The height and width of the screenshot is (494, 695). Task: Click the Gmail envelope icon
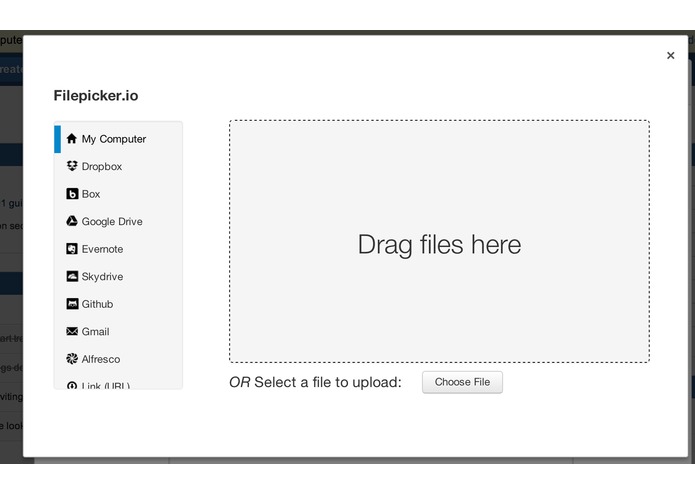[x=72, y=331]
